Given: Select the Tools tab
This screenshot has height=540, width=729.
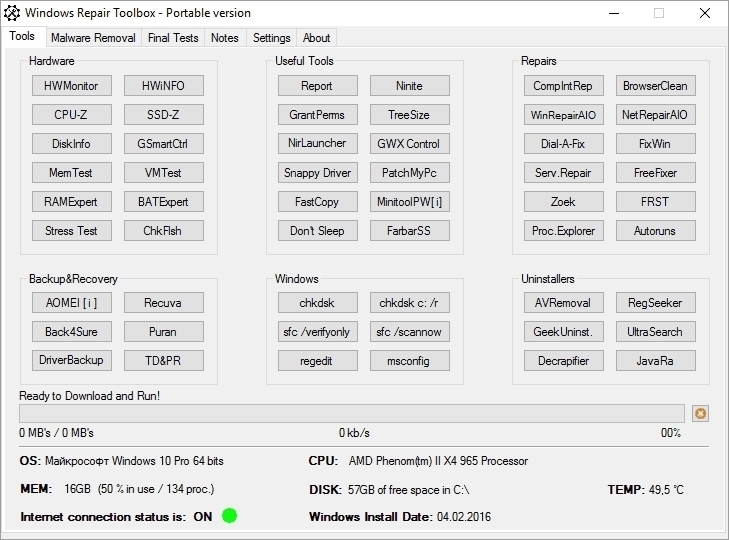Looking at the screenshot, I should point(22,36).
